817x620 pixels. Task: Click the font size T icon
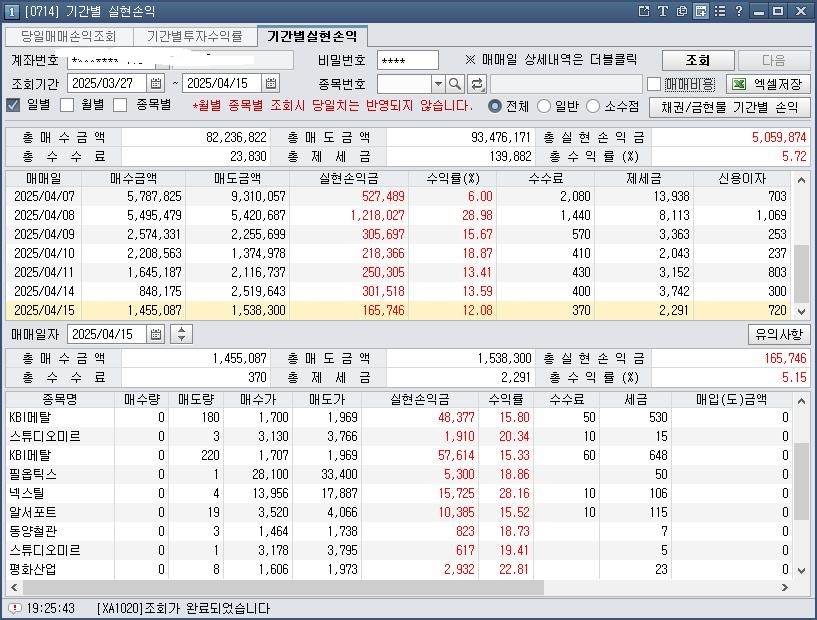pyautogui.click(x=662, y=11)
